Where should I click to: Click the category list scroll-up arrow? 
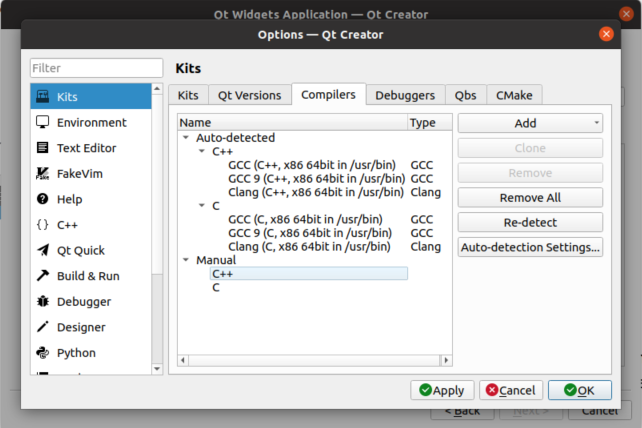(x=157, y=89)
